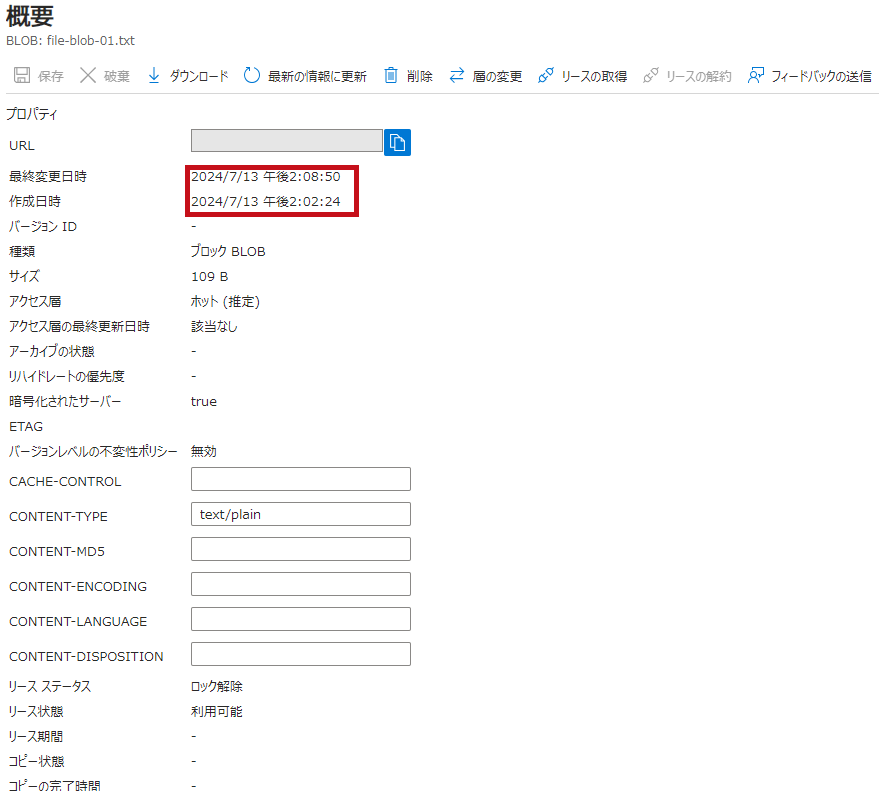Click the バージョン ID label
The width and height of the screenshot is (879, 791).
[43, 227]
